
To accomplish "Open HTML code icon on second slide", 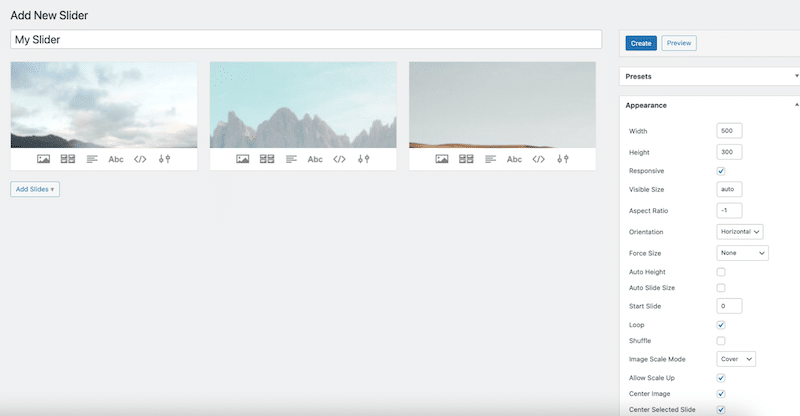I will pos(339,159).
